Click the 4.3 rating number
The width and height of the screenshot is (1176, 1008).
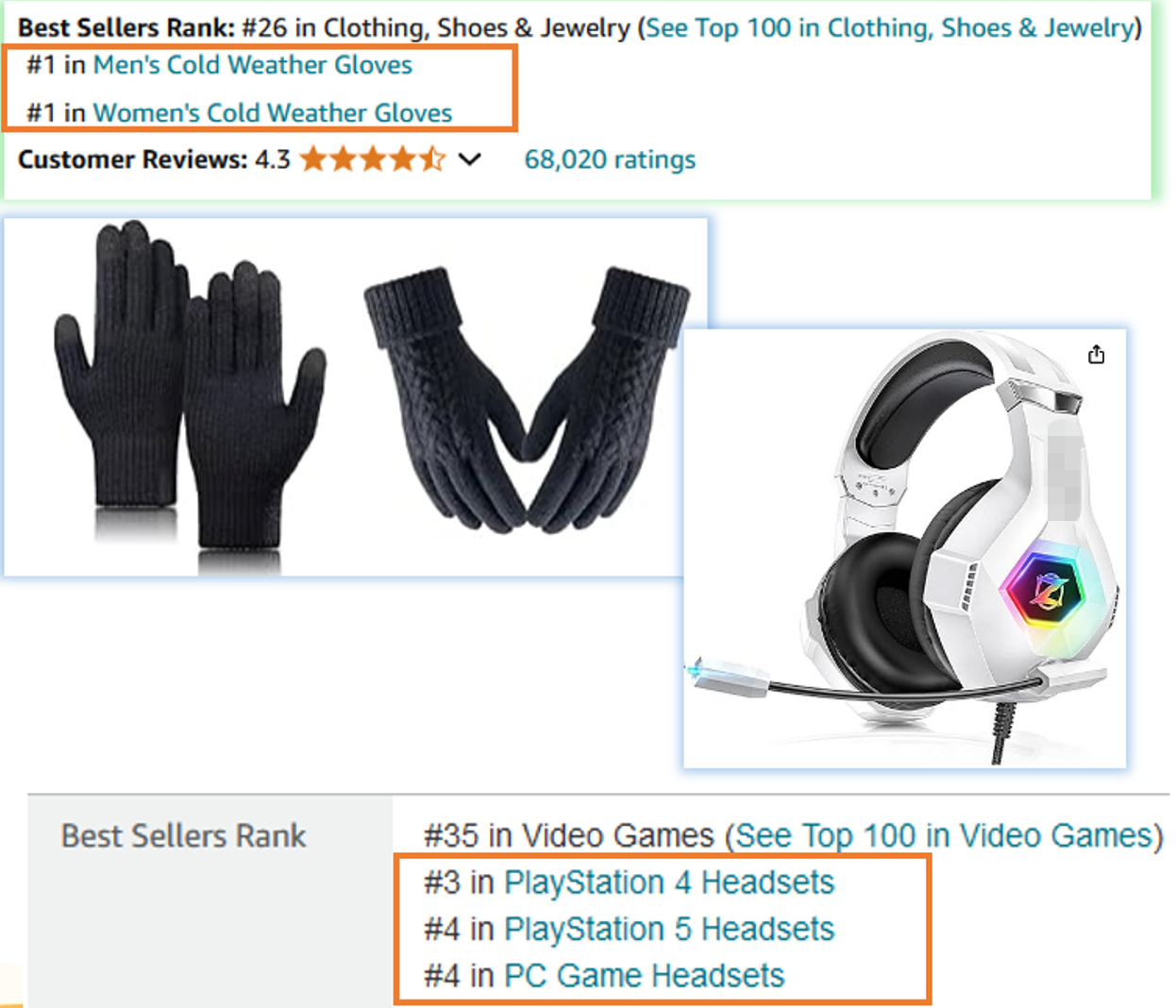pyautogui.click(x=273, y=160)
